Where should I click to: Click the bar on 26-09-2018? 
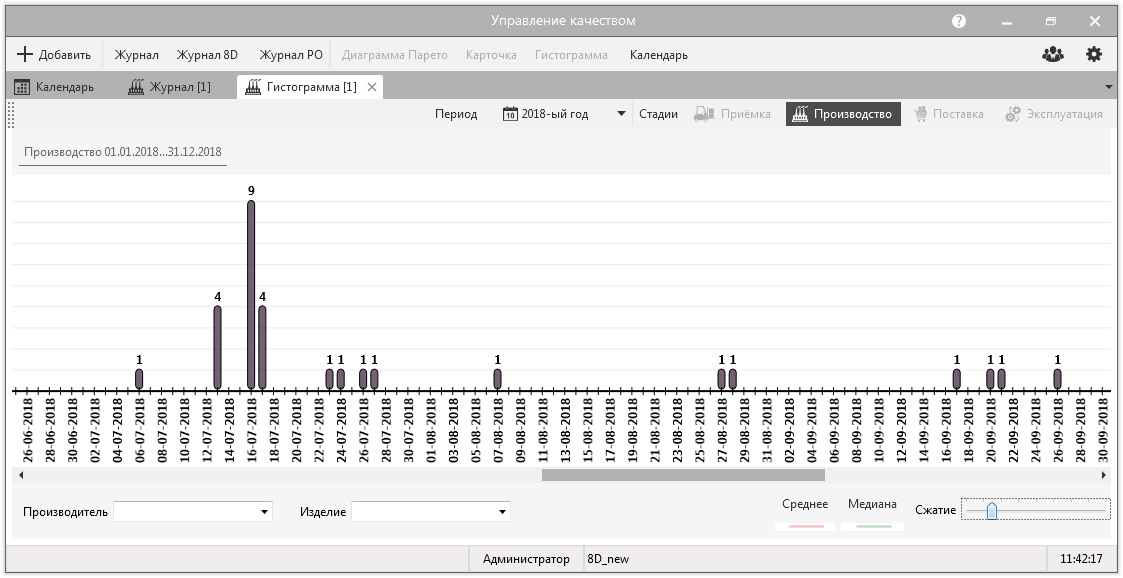[x=1057, y=379]
